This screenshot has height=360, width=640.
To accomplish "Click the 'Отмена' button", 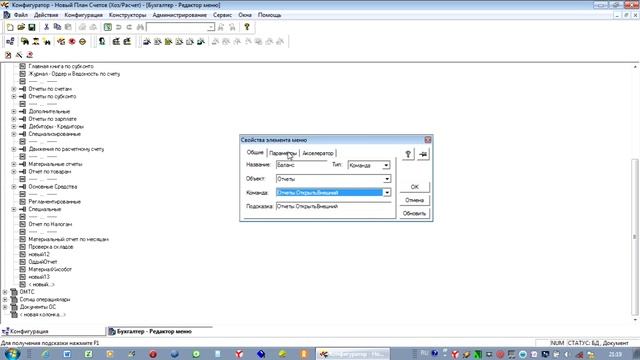I will [415, 200].
